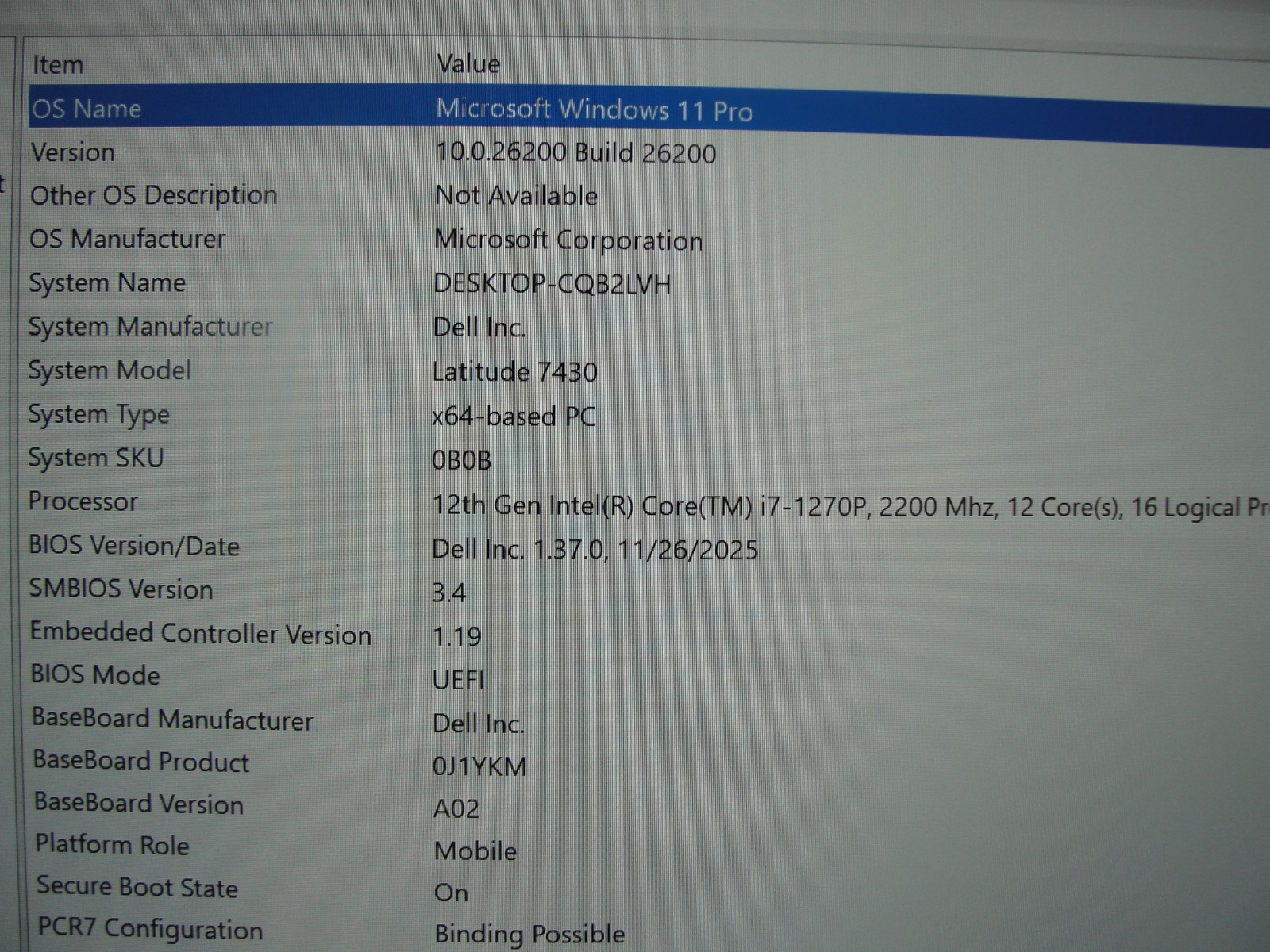This screenshot has width=1270, height=952.
Task: Click the x64-based PC value
Action: (x=514, y=416)
